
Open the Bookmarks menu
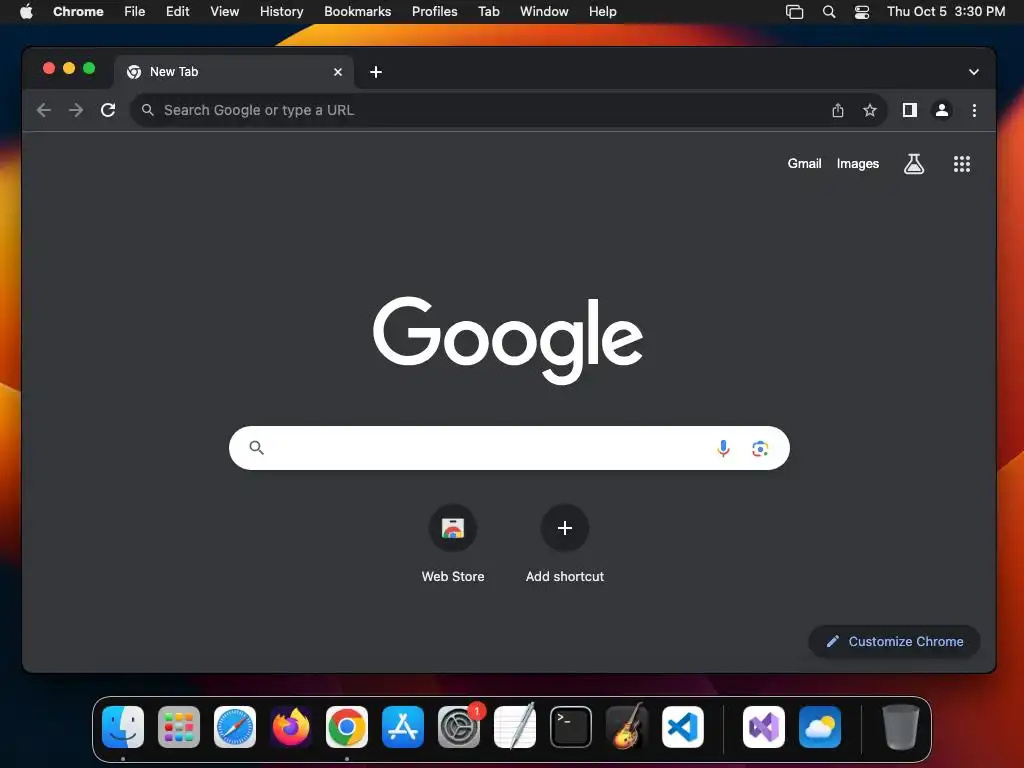coord(357,11)
